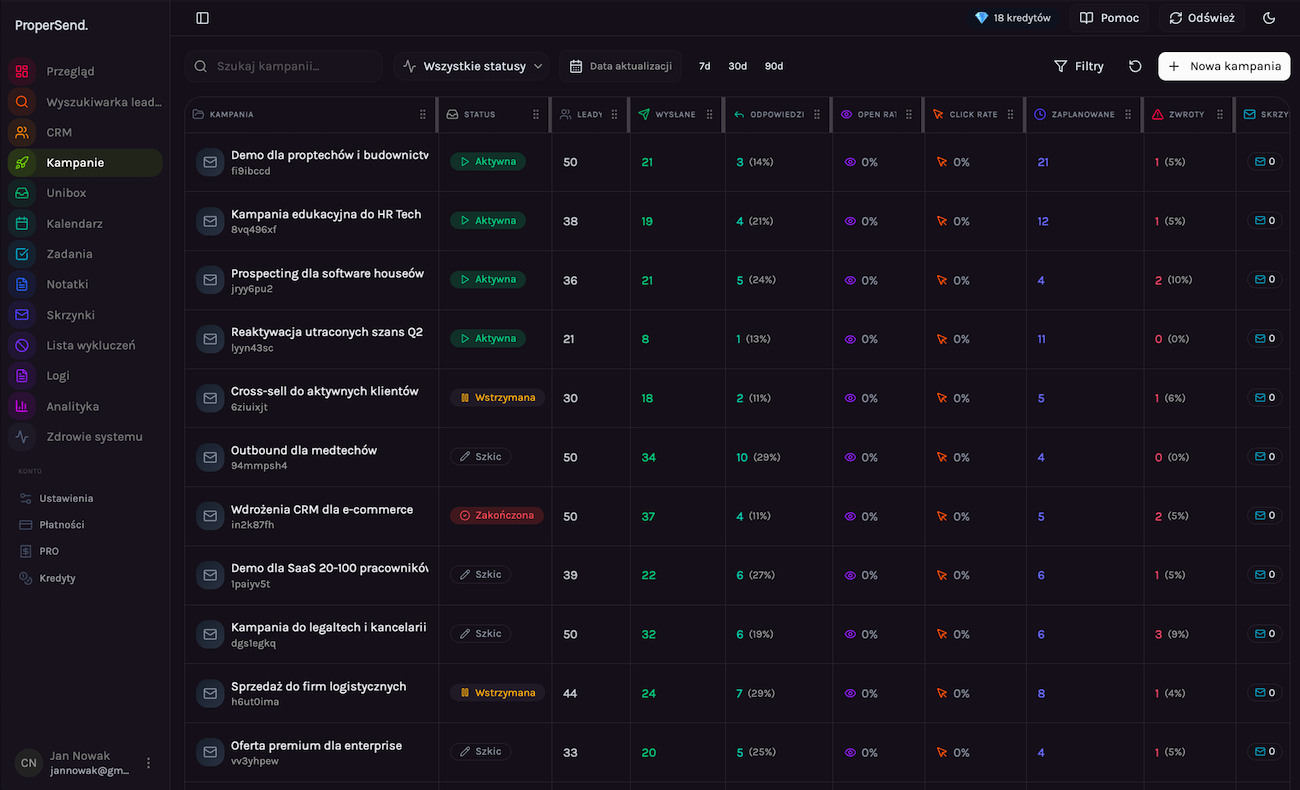The image size is (1300, 790).
Task: Open Wysłane column header handle menu
Action: [710, 115]
